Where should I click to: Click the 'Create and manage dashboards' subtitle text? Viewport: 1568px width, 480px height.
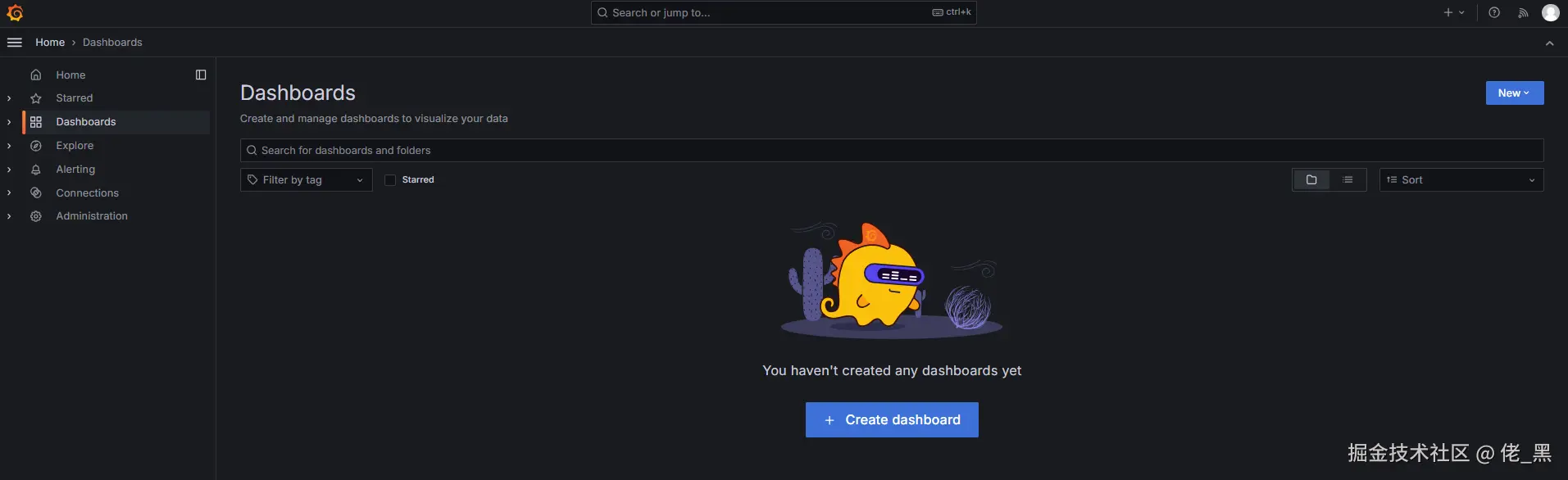[x=374, y=119]
